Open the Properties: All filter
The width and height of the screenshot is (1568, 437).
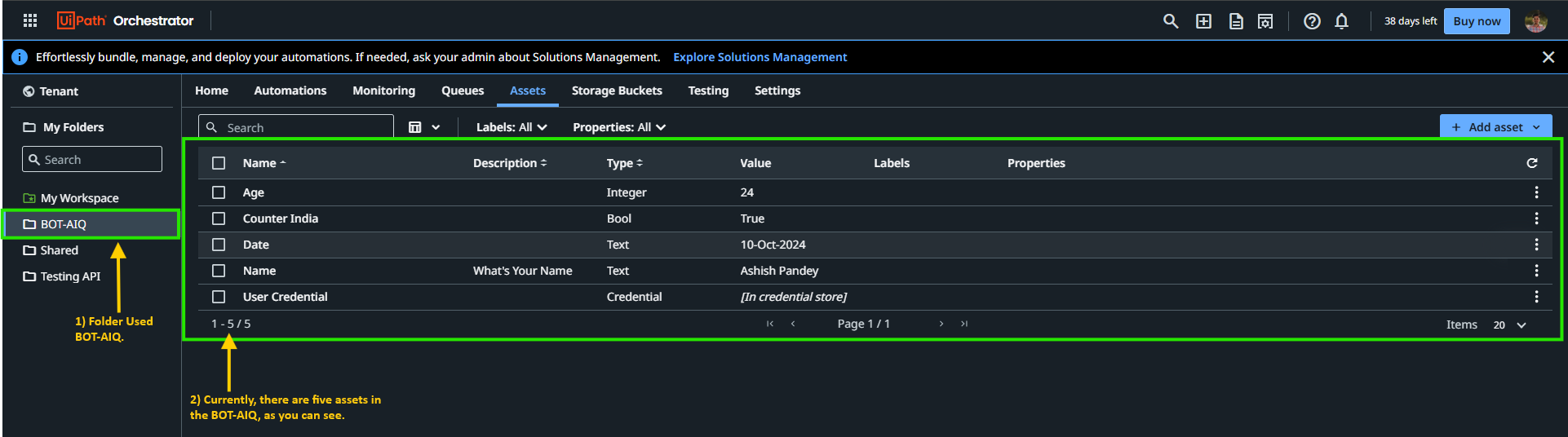(619, 127)
